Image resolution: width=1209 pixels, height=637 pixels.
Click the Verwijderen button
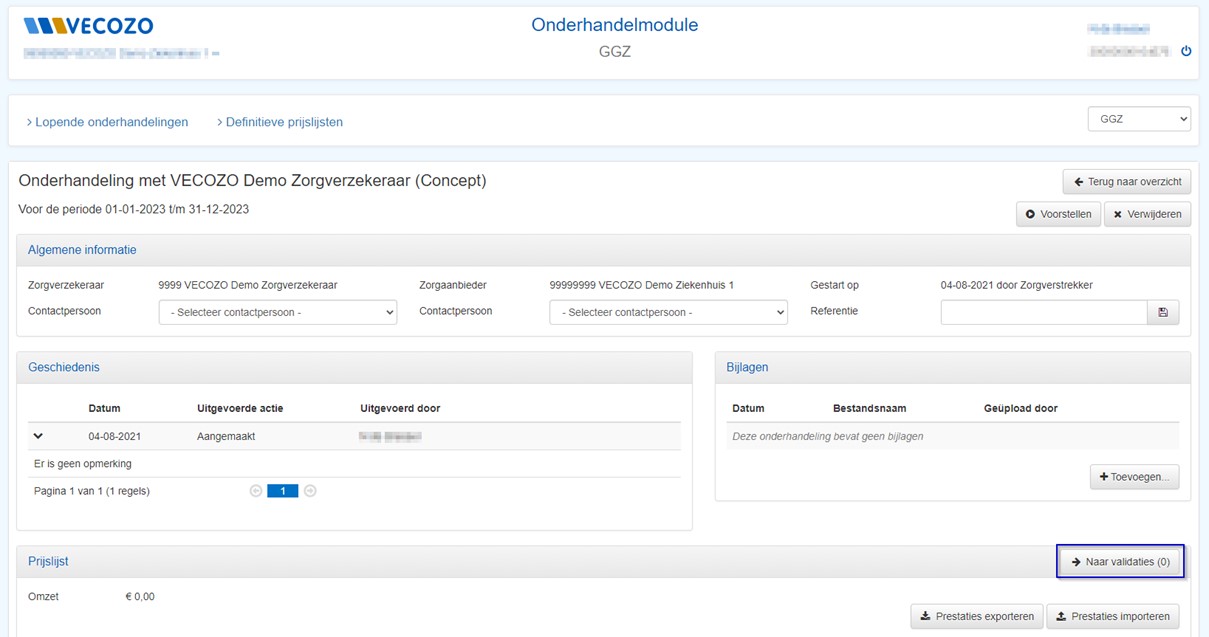coord(1147,214)
